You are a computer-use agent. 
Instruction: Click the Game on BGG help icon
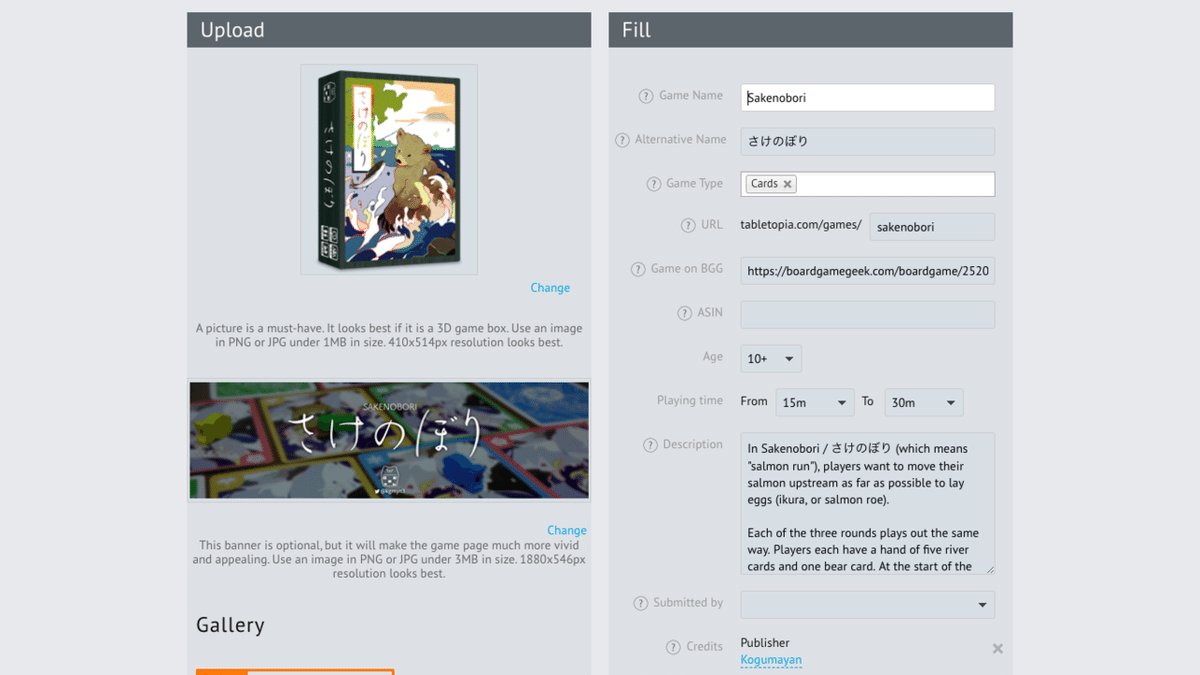pos(638,270)
